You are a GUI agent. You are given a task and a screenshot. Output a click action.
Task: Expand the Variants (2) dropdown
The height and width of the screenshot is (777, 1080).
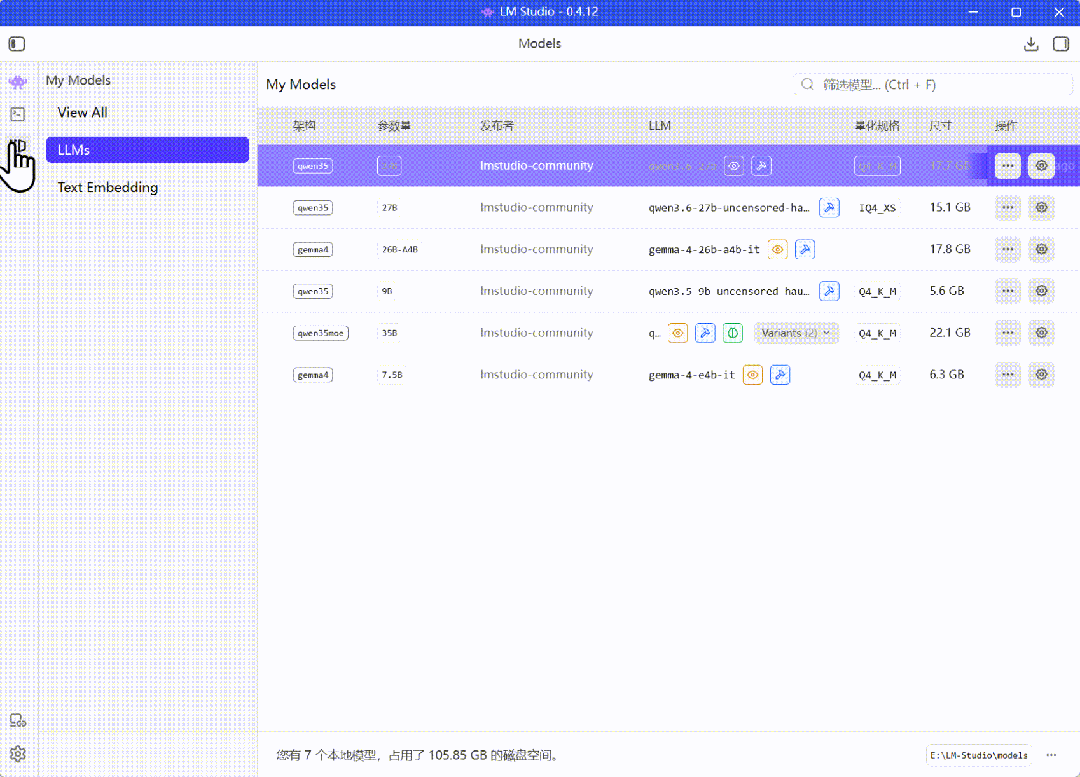pyautogui.click(x=796, y=333)
